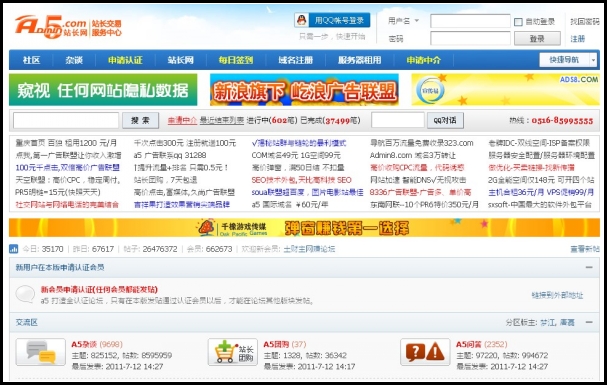607x385 pixels.
Task: Click the 注册 link
Action: coord(577,39)
